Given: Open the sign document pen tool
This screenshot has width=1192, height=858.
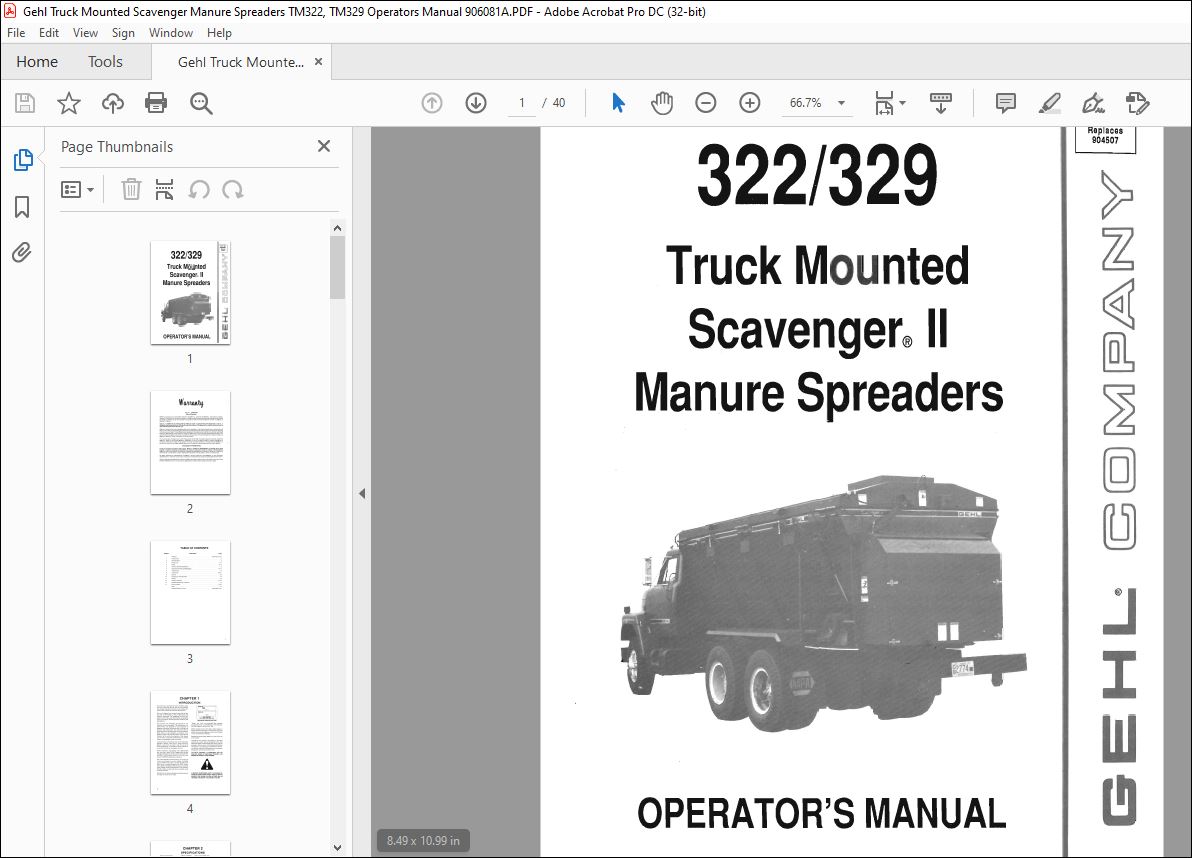Looking at the screenshot, I should (x=1093, y=103).
